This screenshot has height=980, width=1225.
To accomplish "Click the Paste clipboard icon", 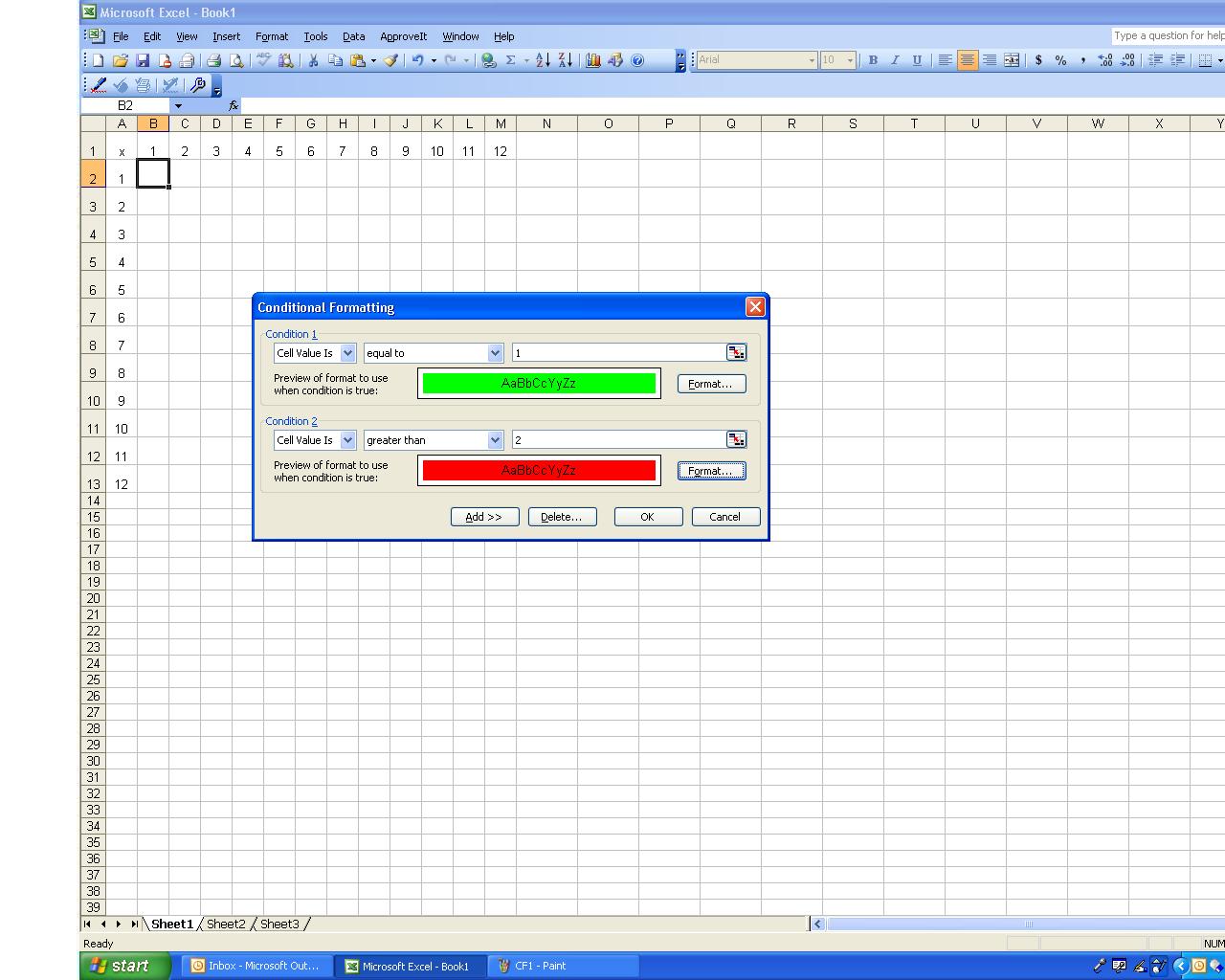I will tap(357, 60).
